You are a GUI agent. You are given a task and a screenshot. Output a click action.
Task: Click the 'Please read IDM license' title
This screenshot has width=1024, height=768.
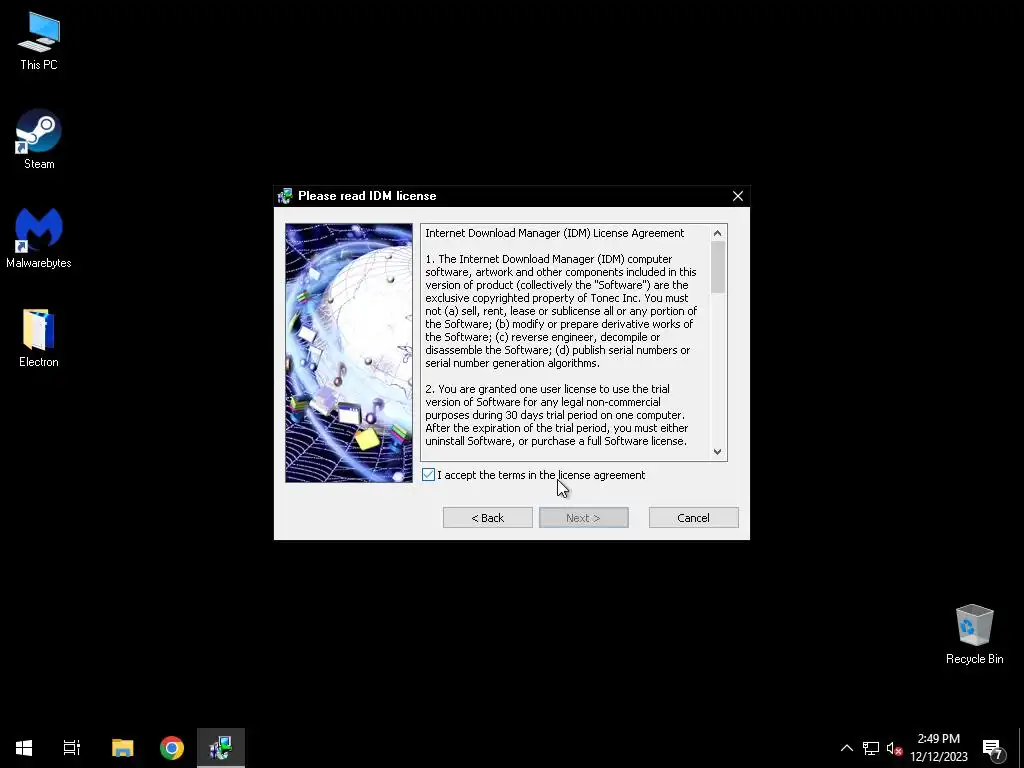tap(367, 196)
